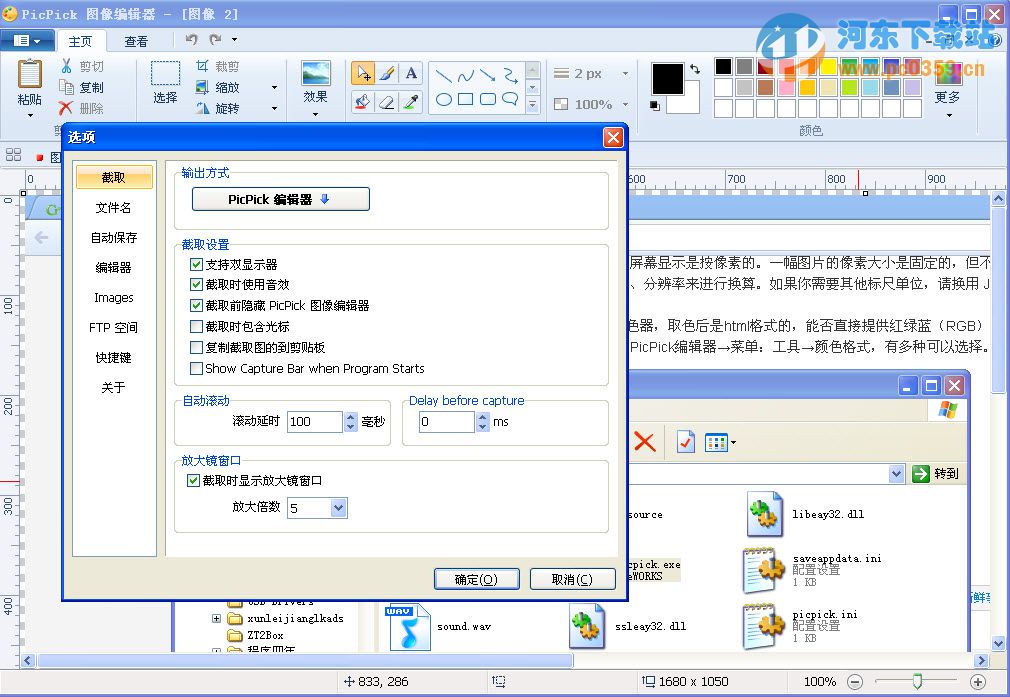Viewport: 1010px width, 697px height.
Task: Confirm settings with 确定(O) button
Action: click(x=476, y=578)
